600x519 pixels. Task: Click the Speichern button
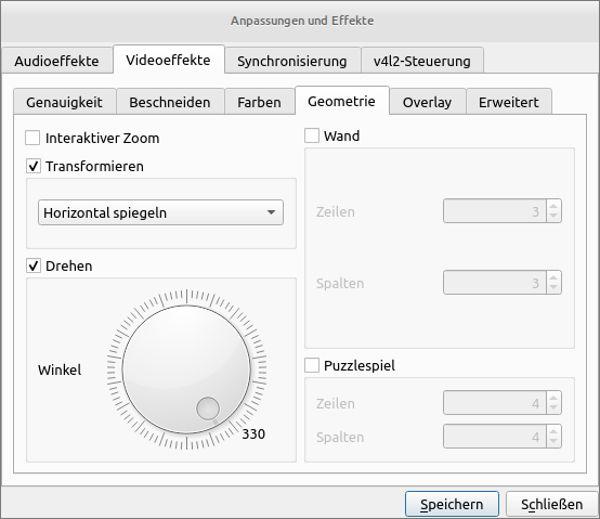point(451,504)
